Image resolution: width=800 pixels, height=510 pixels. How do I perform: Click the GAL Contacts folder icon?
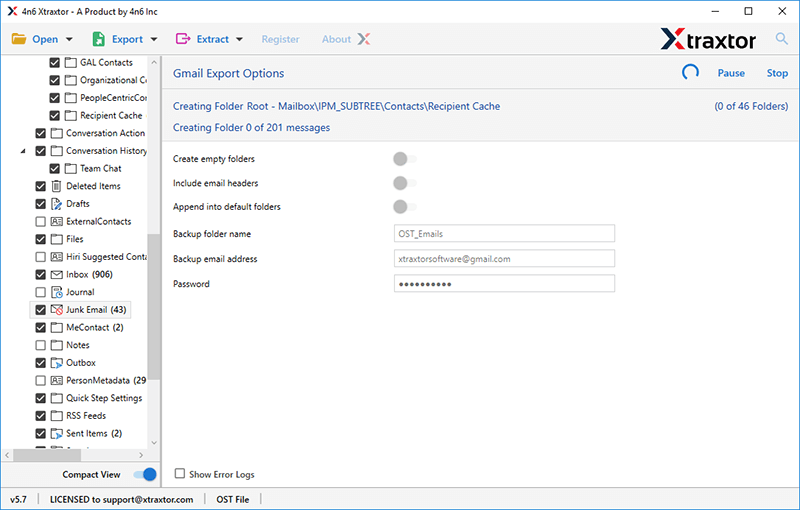[71, 62]
